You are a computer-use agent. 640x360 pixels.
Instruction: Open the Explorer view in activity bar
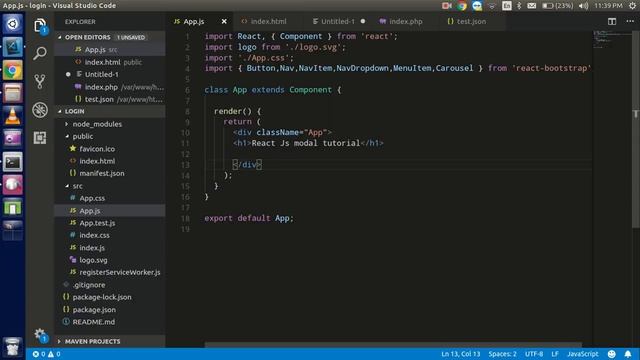[x=40, y=26]
